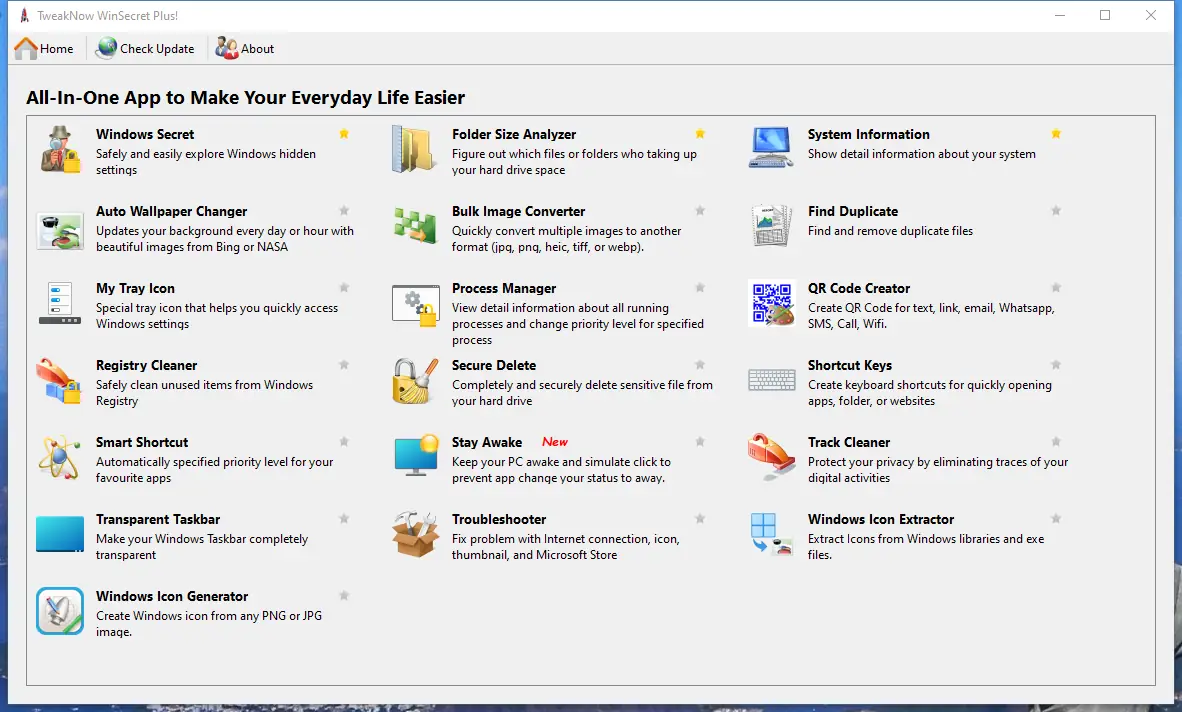Click the Secure Delete padlock icon
The image size is (1182, 712).
(x=415, y=381)
